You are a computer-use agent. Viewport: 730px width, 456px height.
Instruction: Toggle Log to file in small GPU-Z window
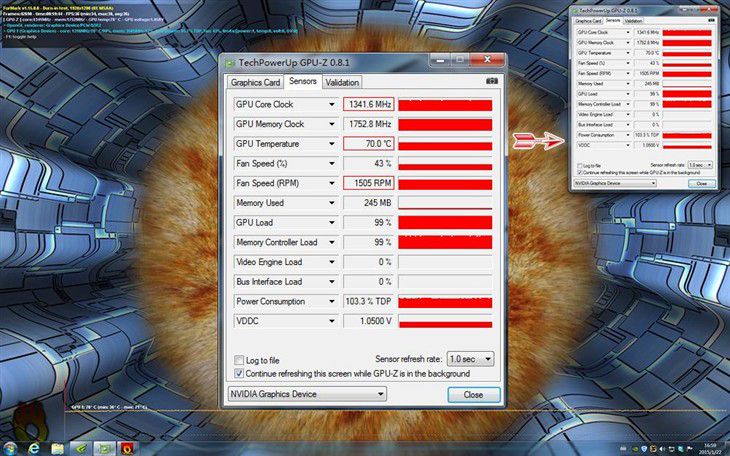pos(580,166)
